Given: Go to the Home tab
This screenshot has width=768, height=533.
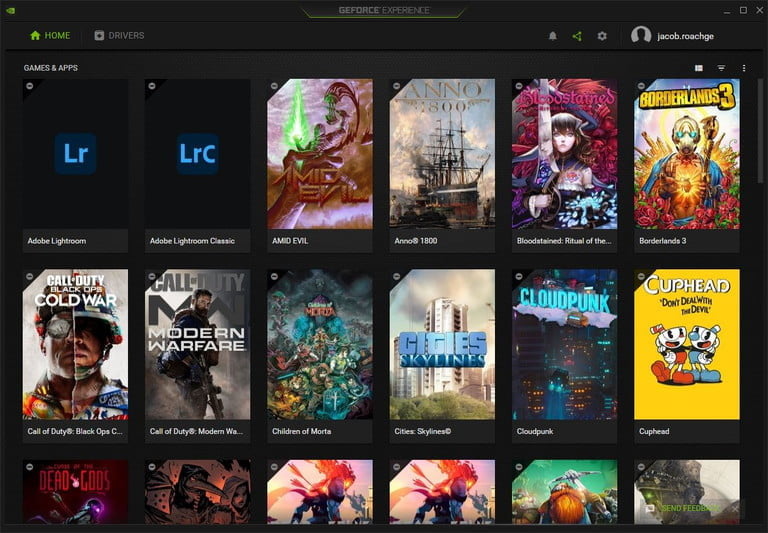Looking at the screenshot, I should (x=50, y=36).
